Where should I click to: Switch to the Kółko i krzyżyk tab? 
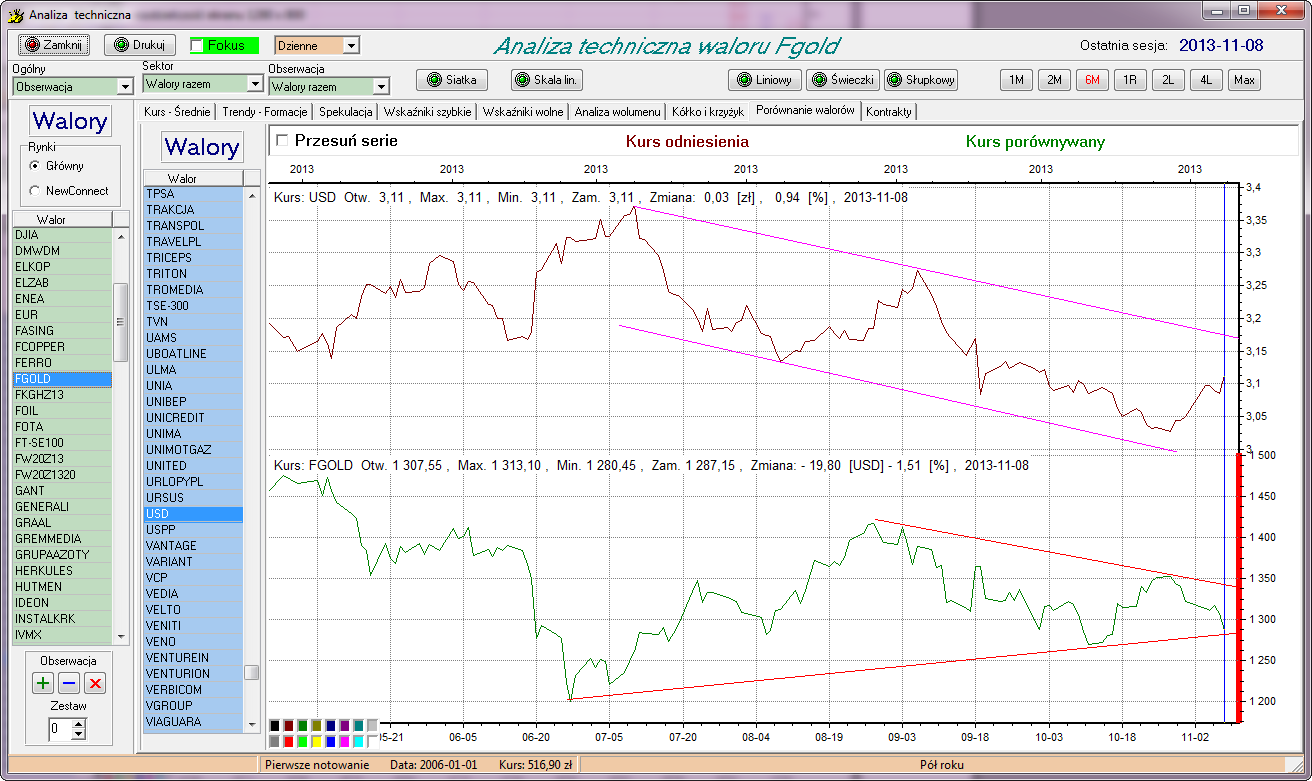click(x=708, y=112)
